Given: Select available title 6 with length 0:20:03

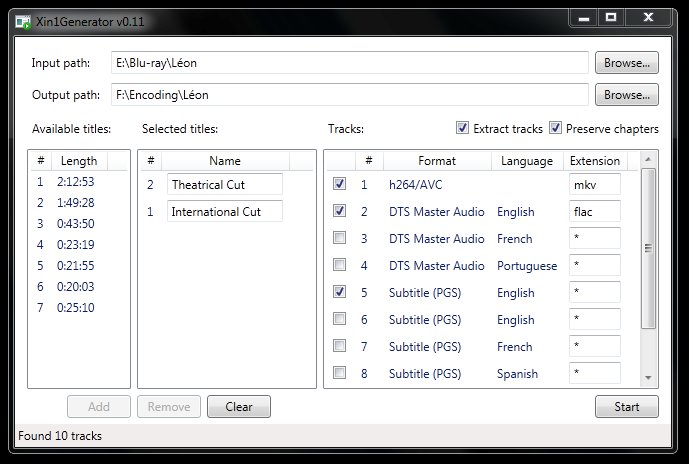Looking at the screenshot, I should point(79,286).
